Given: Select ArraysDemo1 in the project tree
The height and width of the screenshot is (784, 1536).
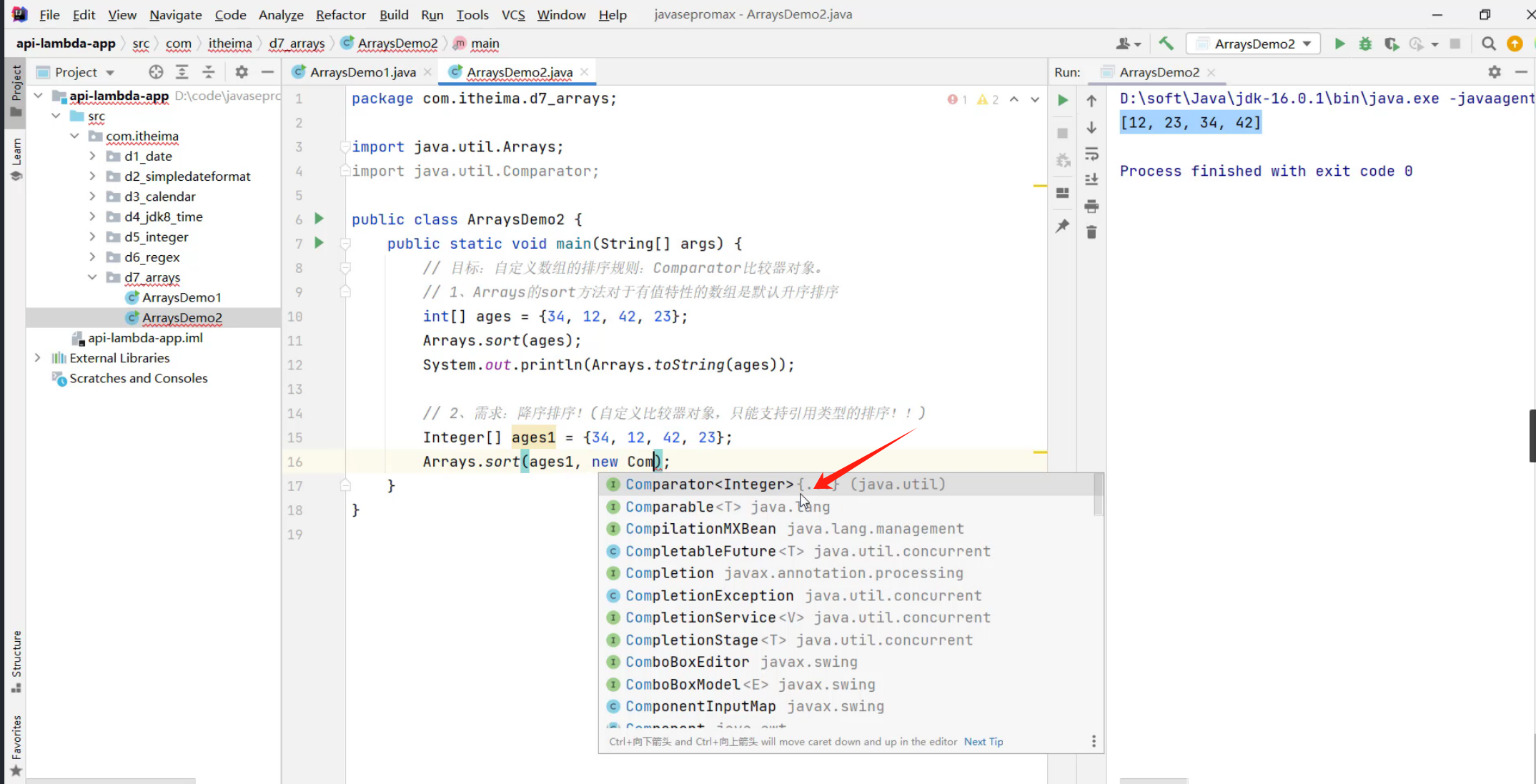Looking at the screenshot, I should pyautogui.click(x=182, y=297).
